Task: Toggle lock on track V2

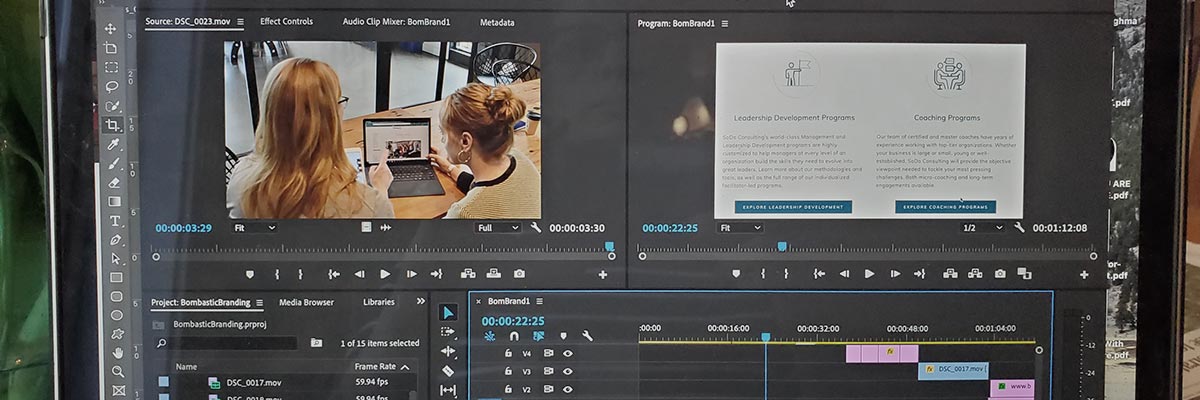Action: 508,389
